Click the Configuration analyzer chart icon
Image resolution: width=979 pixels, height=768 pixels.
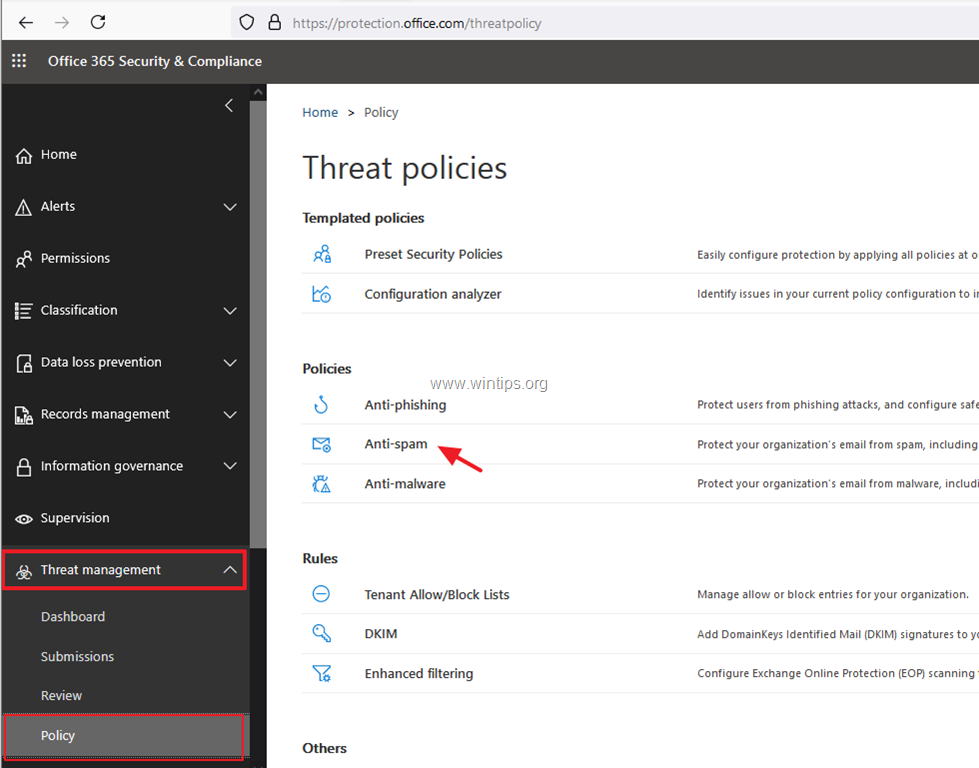322,293
